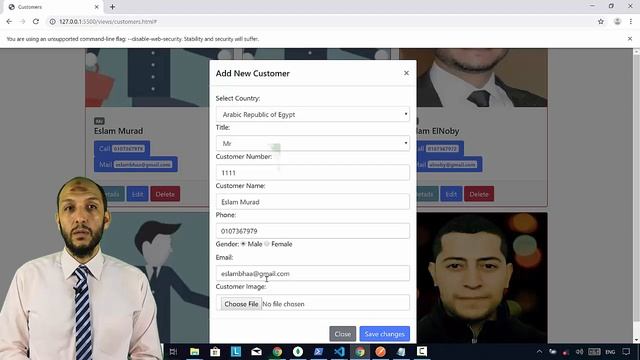The width and height of the screenshot is (640, 360).
Task: Click Edit on Eslam ElNoby card
Action: [451, 194]
